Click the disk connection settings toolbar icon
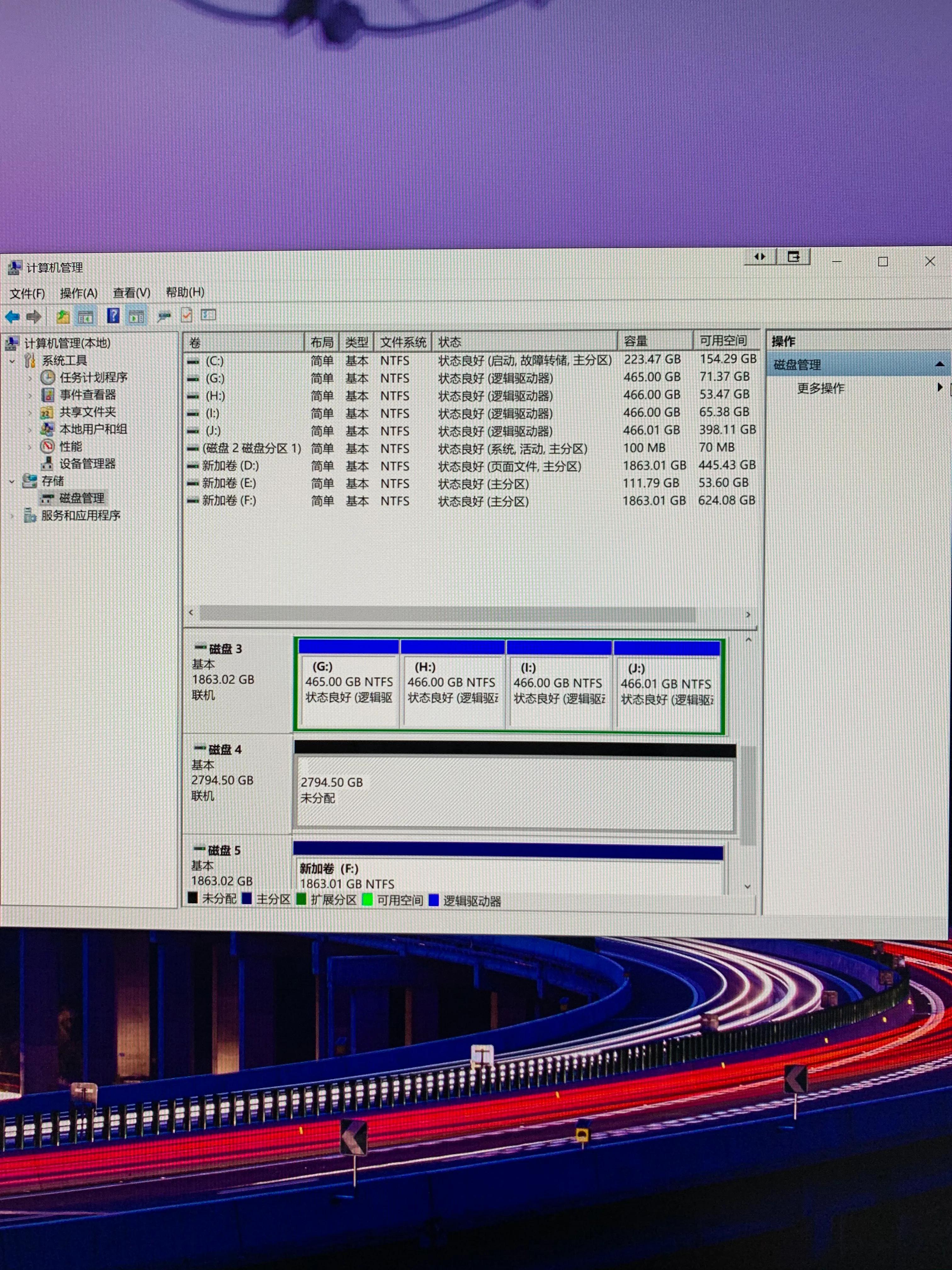The image size is (952, 1270). 164,316
